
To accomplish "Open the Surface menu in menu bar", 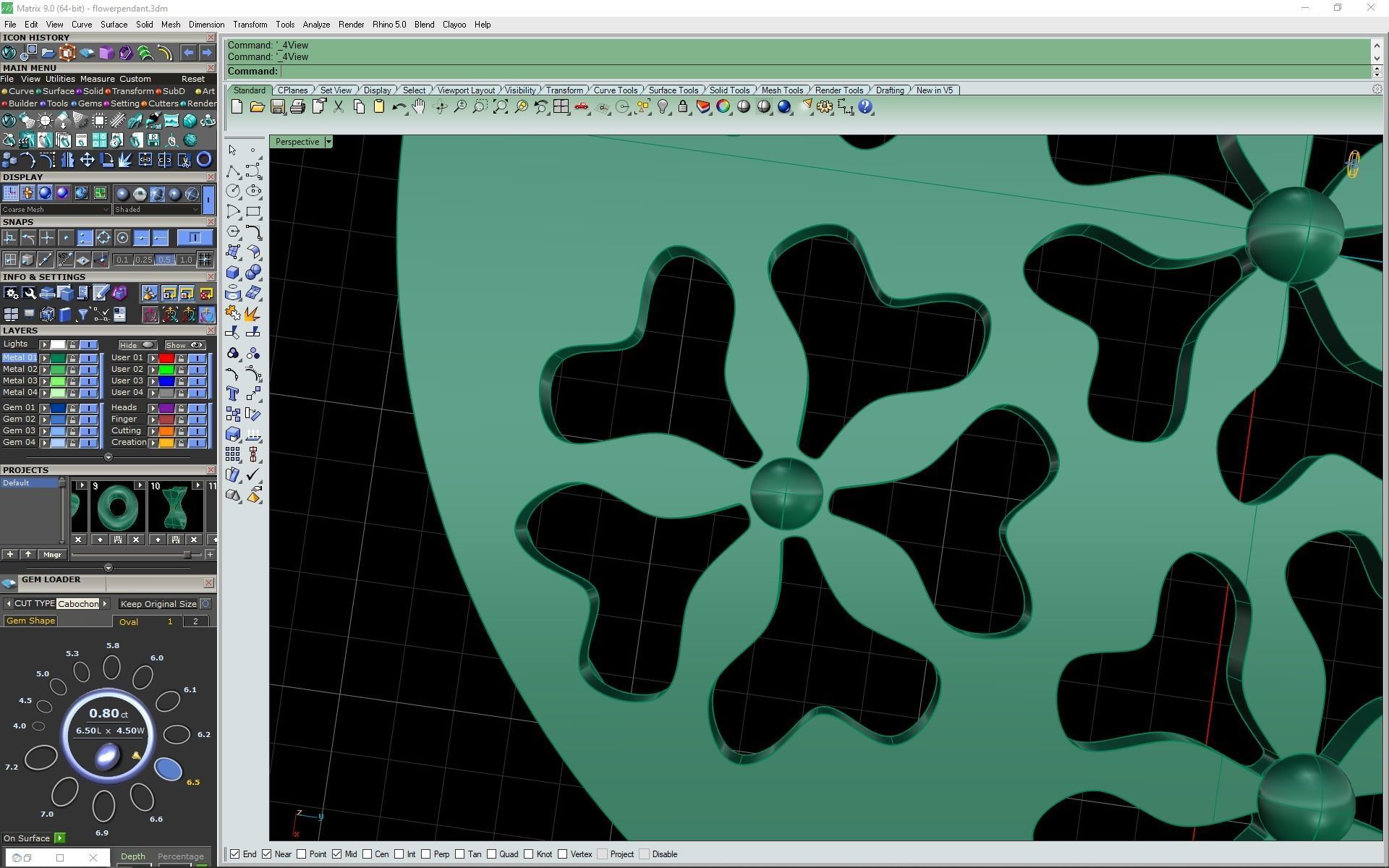I will pos(114,25).
